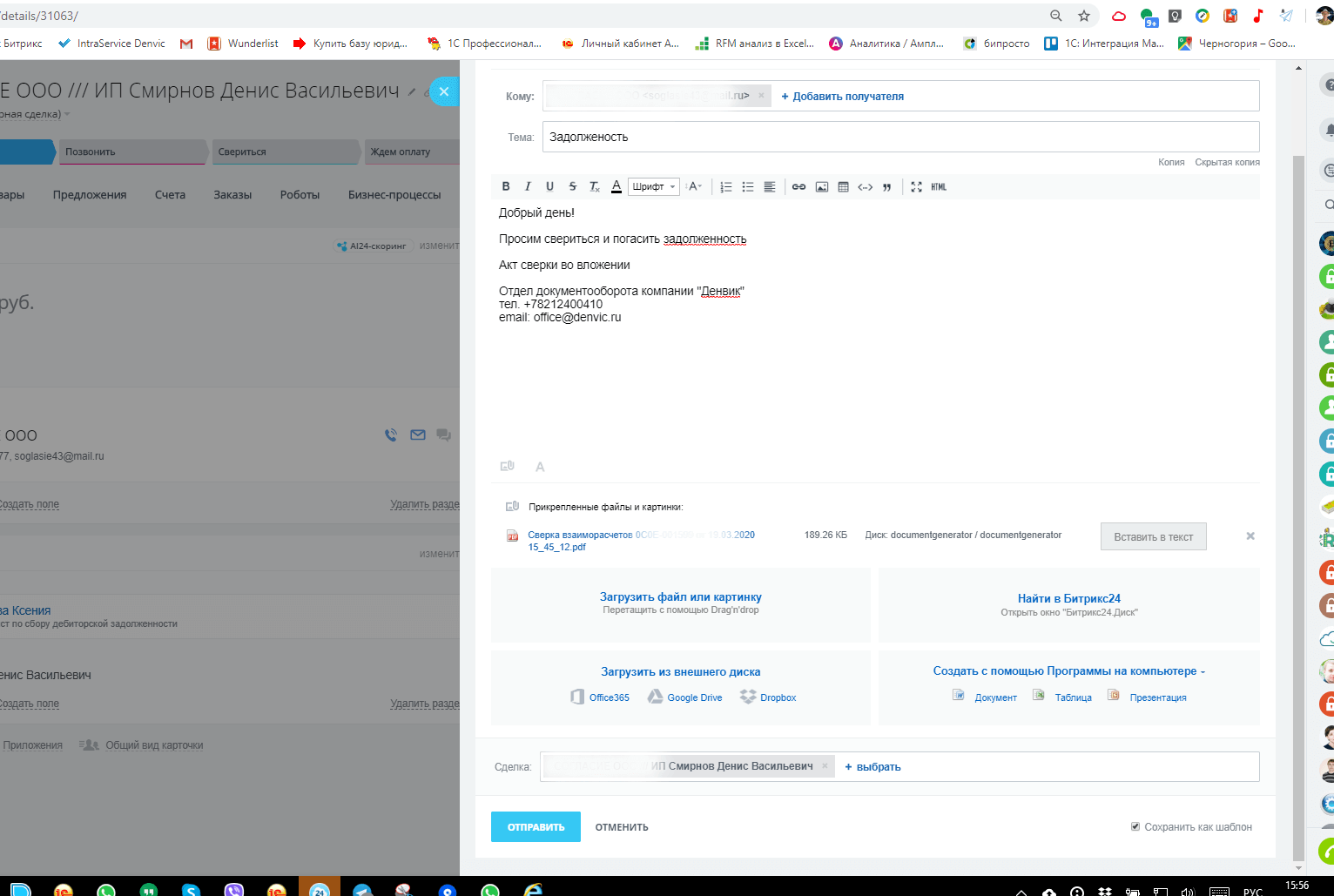This screenshot has height=896, width=1334.
Task: Click the Добавить получателя link
Action: coord(842,97)
